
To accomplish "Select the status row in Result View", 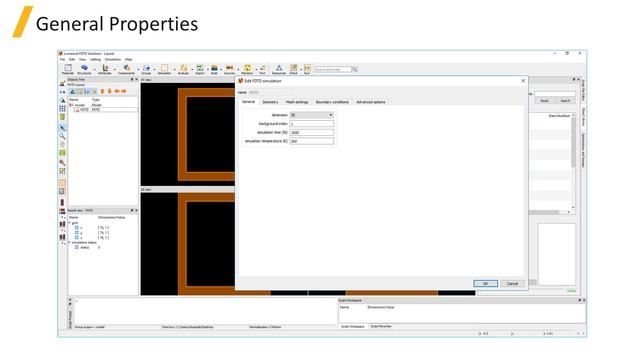I will pyautogui.click(x=104, y=247).
